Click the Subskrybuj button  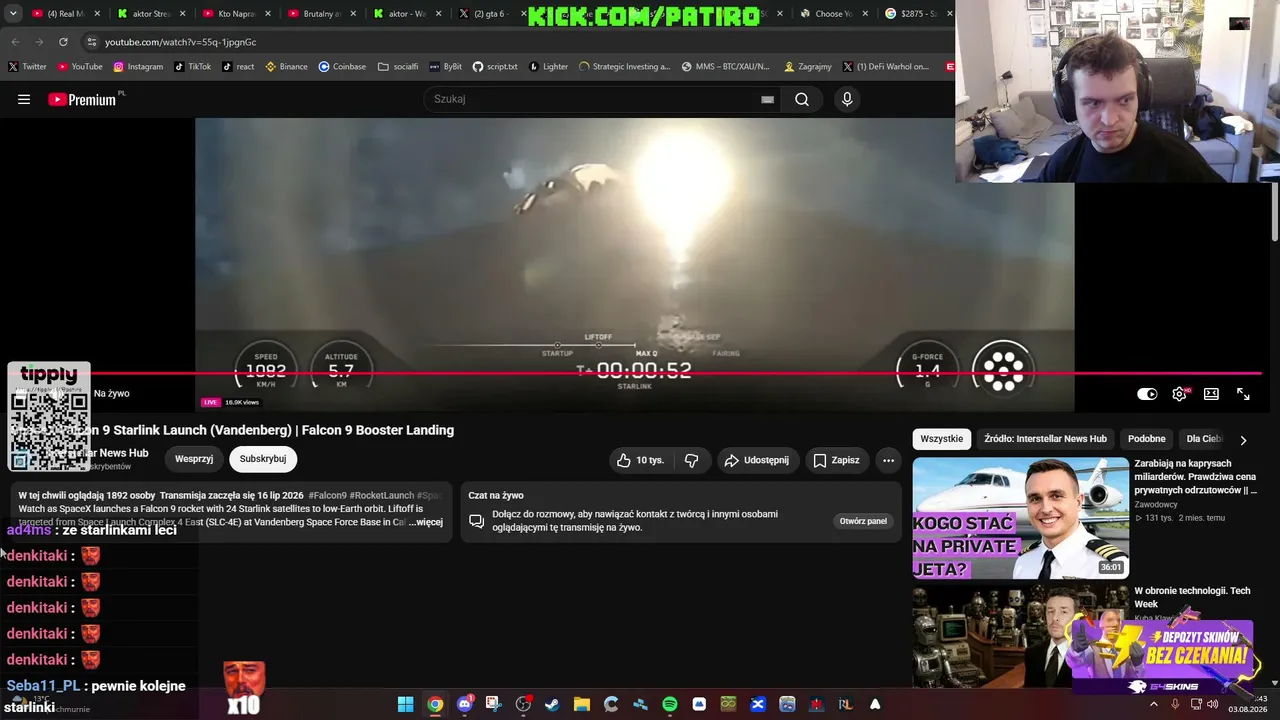(x=263, y=459)
